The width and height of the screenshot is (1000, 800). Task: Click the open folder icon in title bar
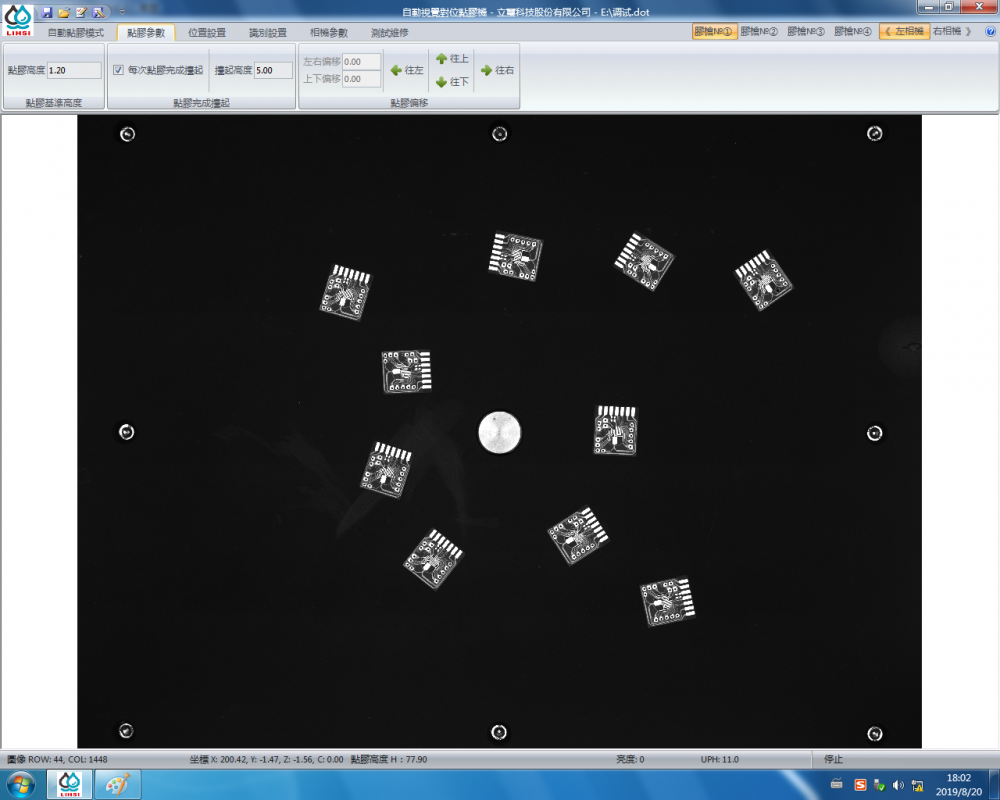(x=63, y=12)
